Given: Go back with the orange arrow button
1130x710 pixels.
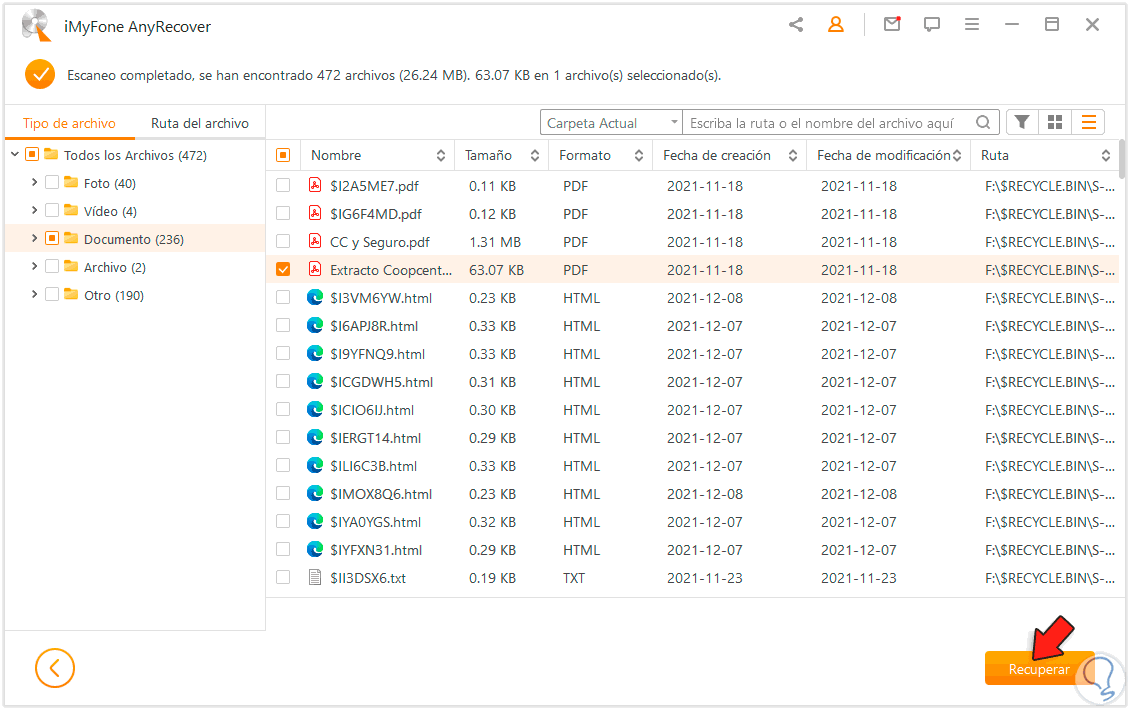Looking at the screenshot, I should click(x=55, y=668).
